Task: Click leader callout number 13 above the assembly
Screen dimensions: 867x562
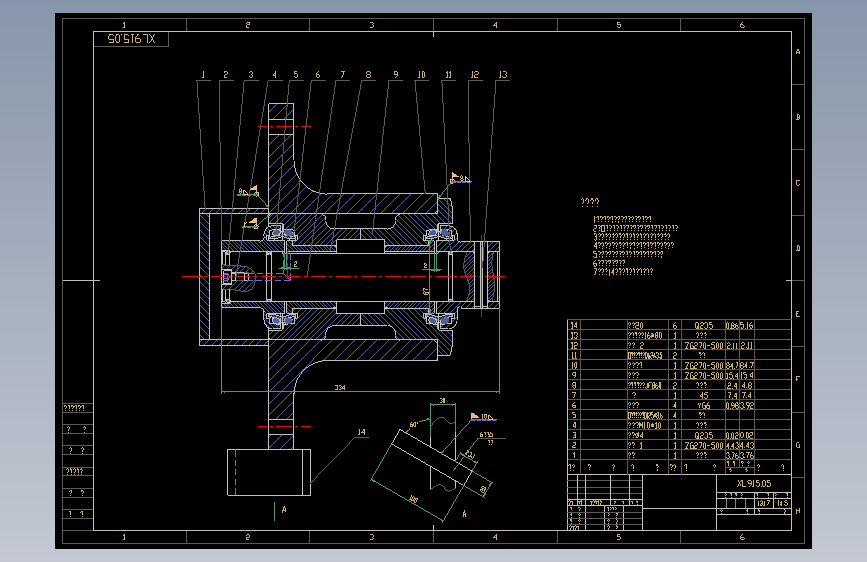Action: tap(503, 75)
